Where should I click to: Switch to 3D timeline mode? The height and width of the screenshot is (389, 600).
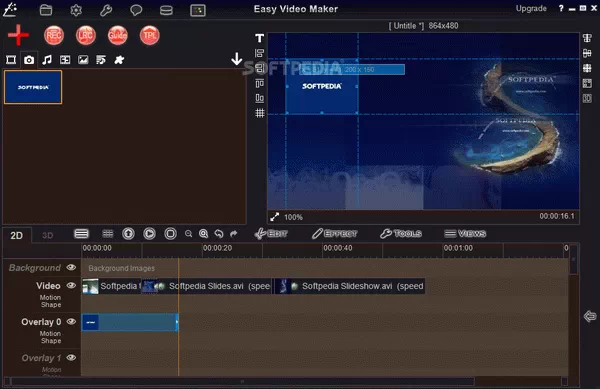click(x=47, y=235)
